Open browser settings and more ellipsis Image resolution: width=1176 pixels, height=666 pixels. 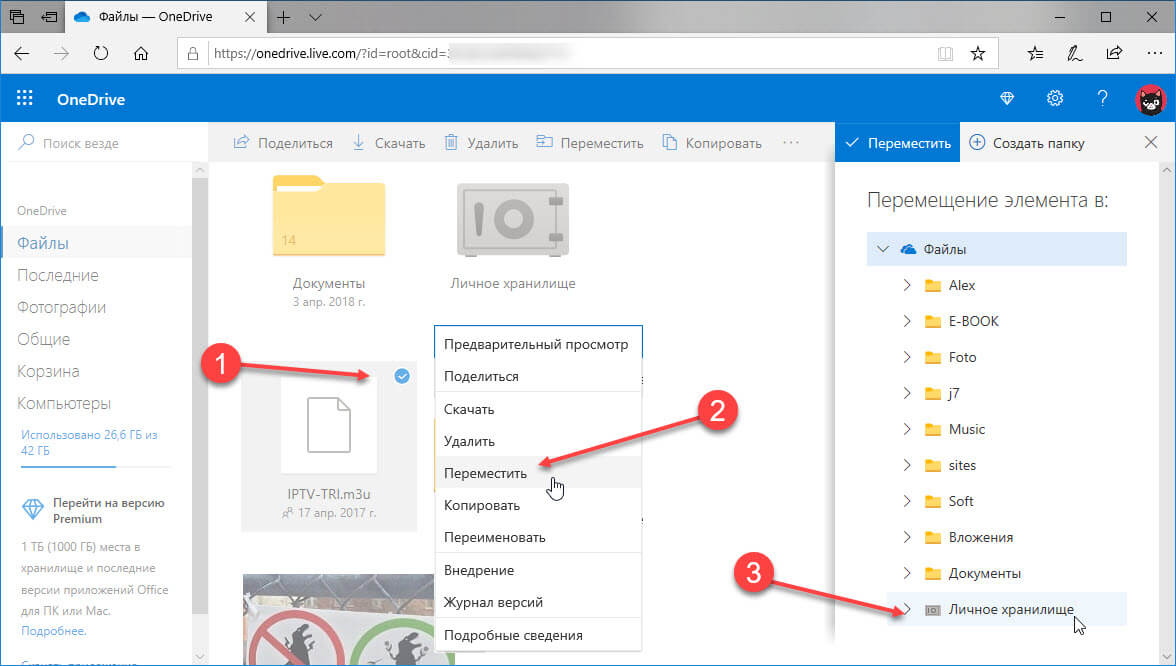pyautogui.click(x=1154, y=53)
